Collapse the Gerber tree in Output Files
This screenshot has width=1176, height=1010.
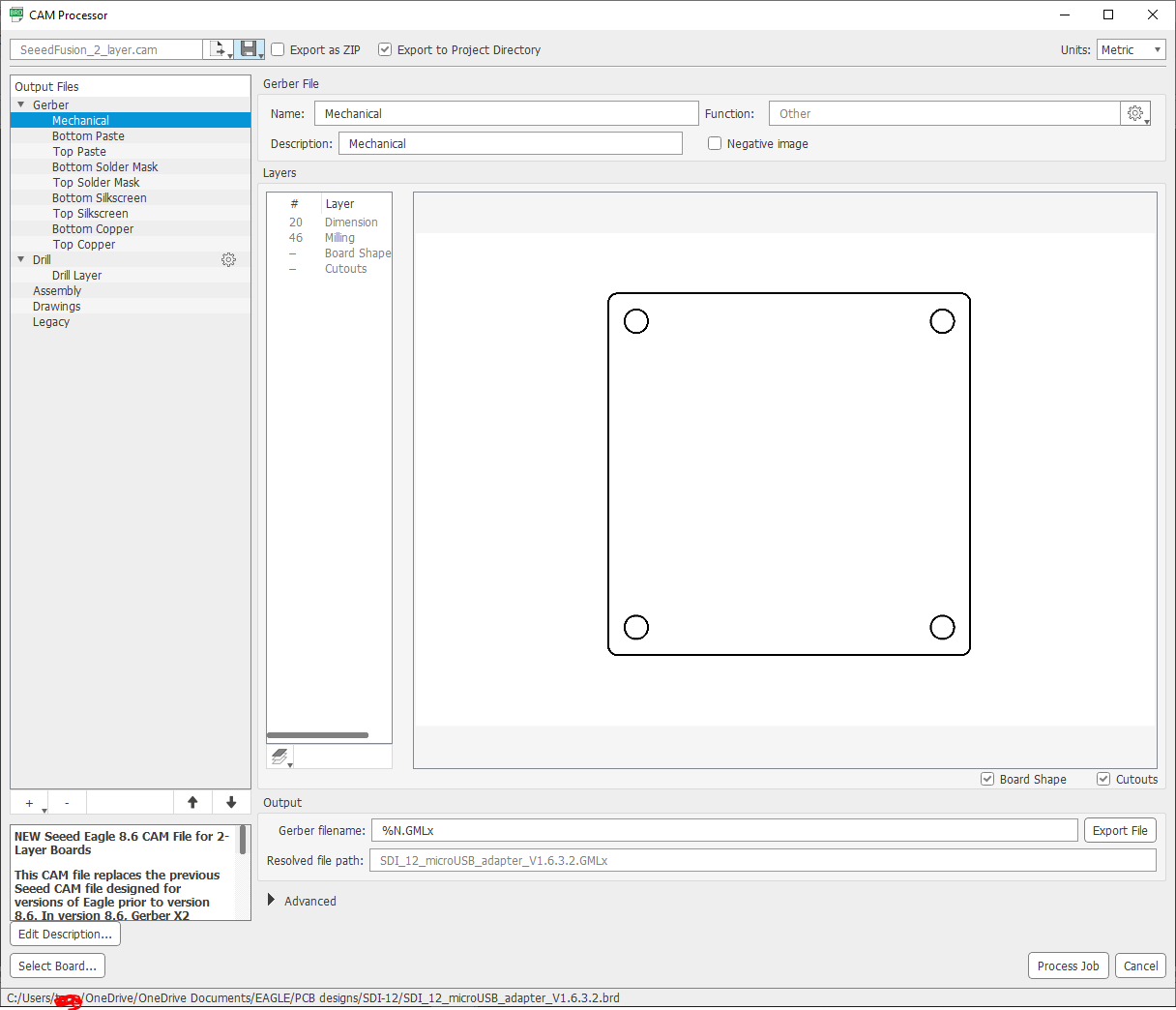point(21,104)
